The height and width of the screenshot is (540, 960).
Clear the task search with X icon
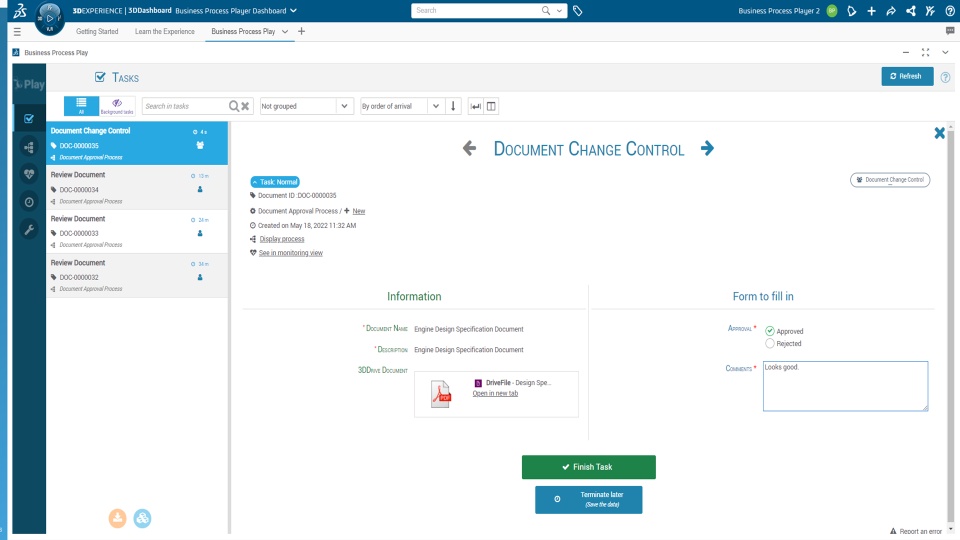(x=245, y=106)
